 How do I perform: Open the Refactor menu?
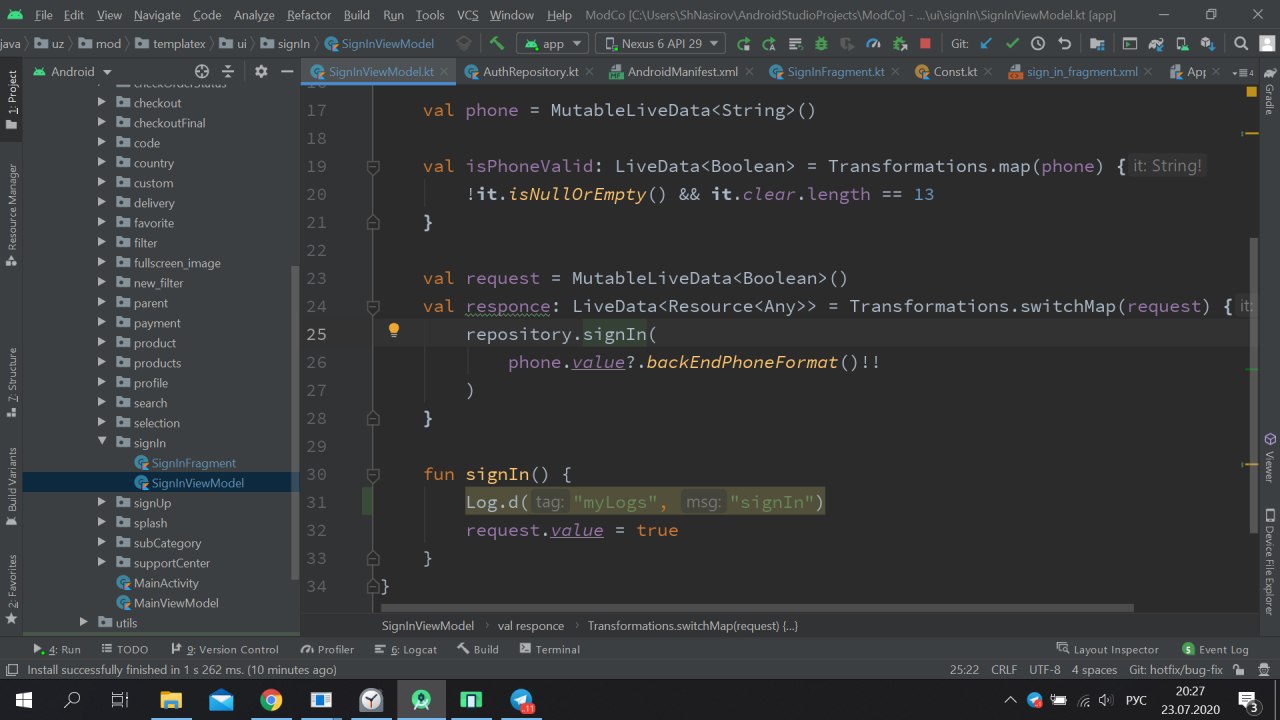coord(308,15)
